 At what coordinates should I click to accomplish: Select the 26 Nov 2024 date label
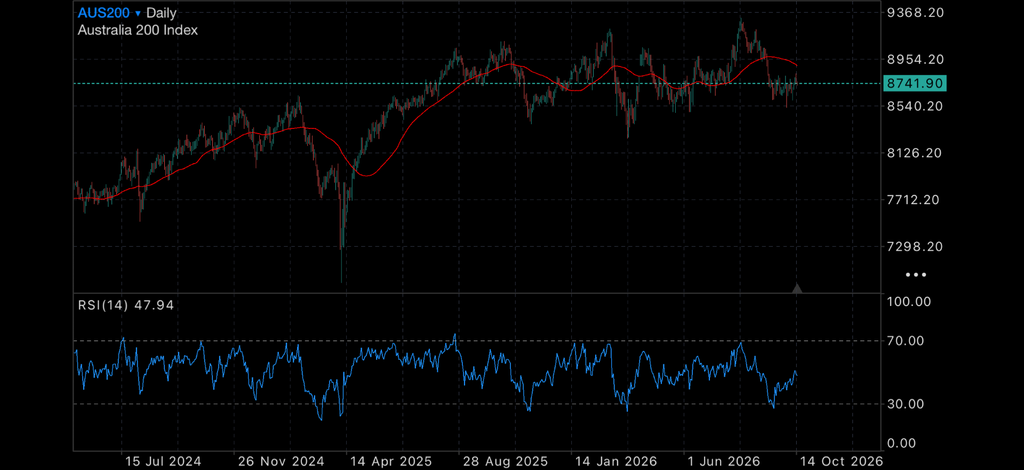[280, 462]
